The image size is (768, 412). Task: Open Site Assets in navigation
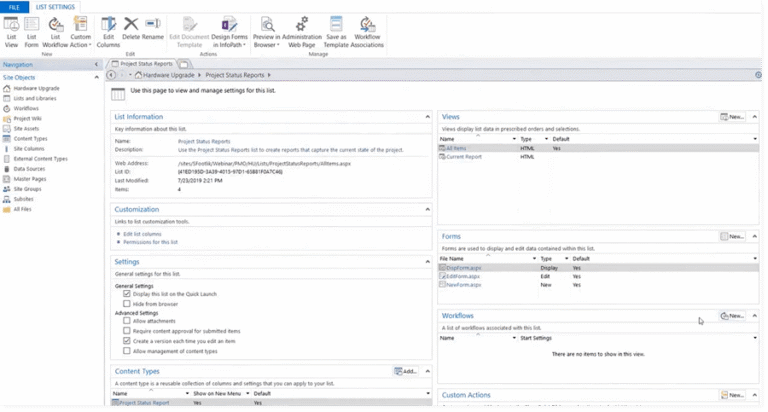(26, 128)
